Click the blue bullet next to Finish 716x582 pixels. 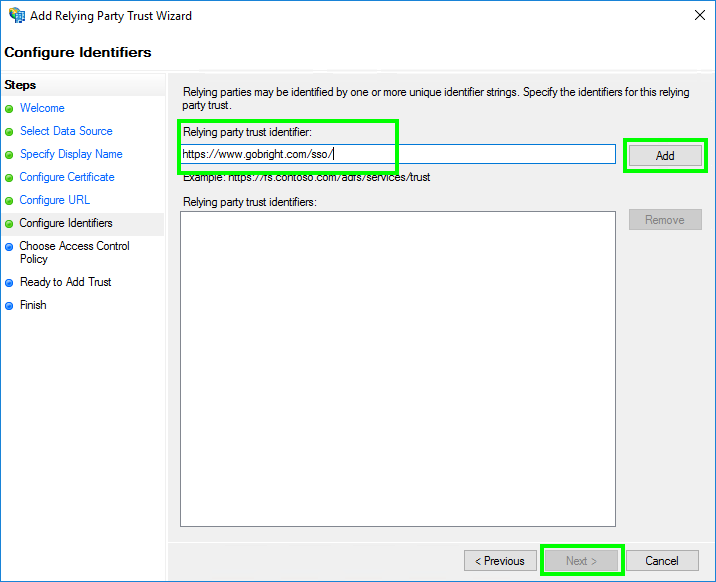tap(10, 306)
